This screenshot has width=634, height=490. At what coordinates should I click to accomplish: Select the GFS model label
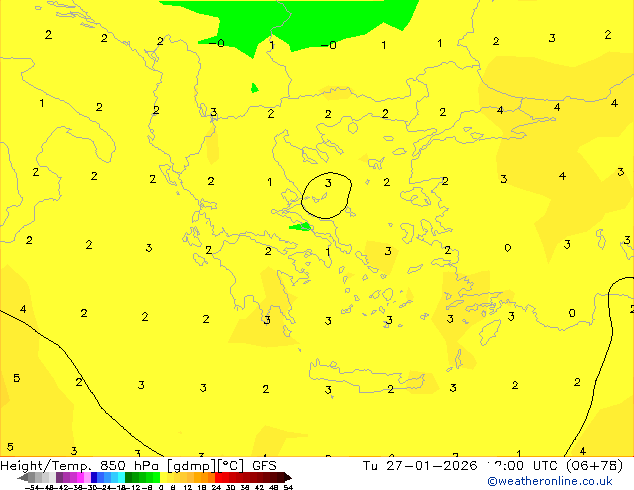(x=264, y=466)
